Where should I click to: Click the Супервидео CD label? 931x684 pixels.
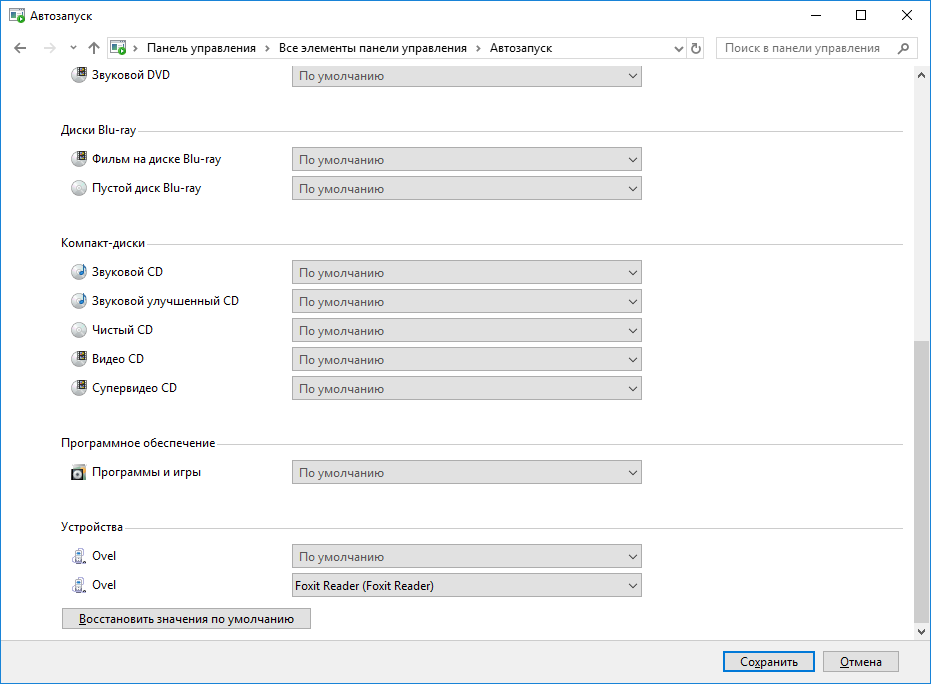(x=134, y=388)
